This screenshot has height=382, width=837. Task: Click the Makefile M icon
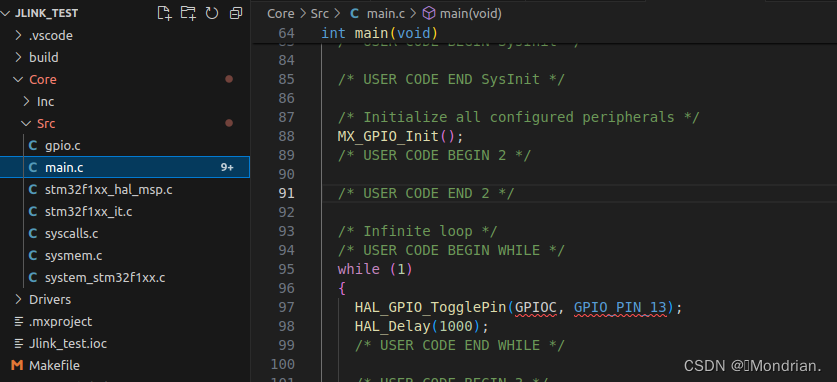18,365
